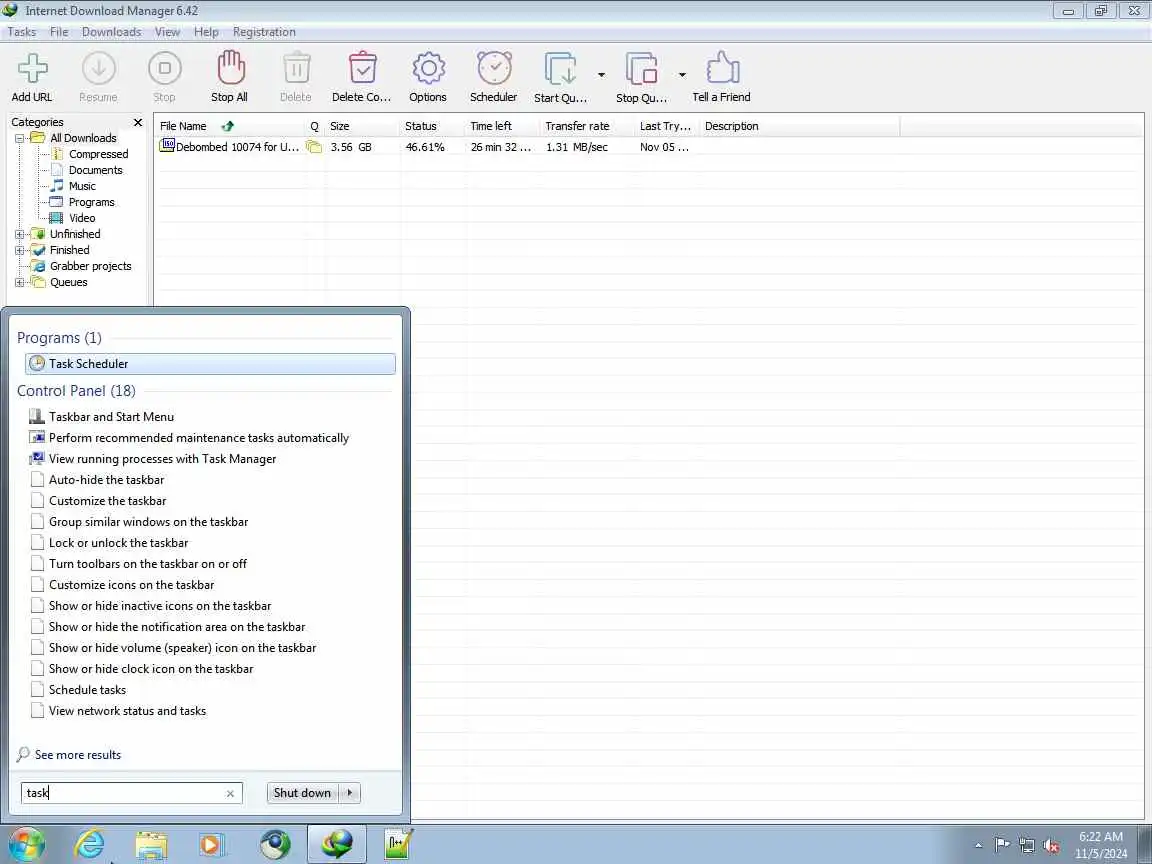Click the Delete Completed icon
The image size is (1152, 864).
click(362, 68)
